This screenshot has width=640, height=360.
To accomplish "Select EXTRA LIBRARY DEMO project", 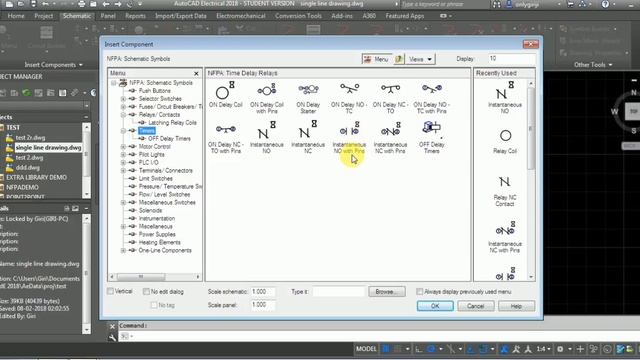I will click(36, 178).
